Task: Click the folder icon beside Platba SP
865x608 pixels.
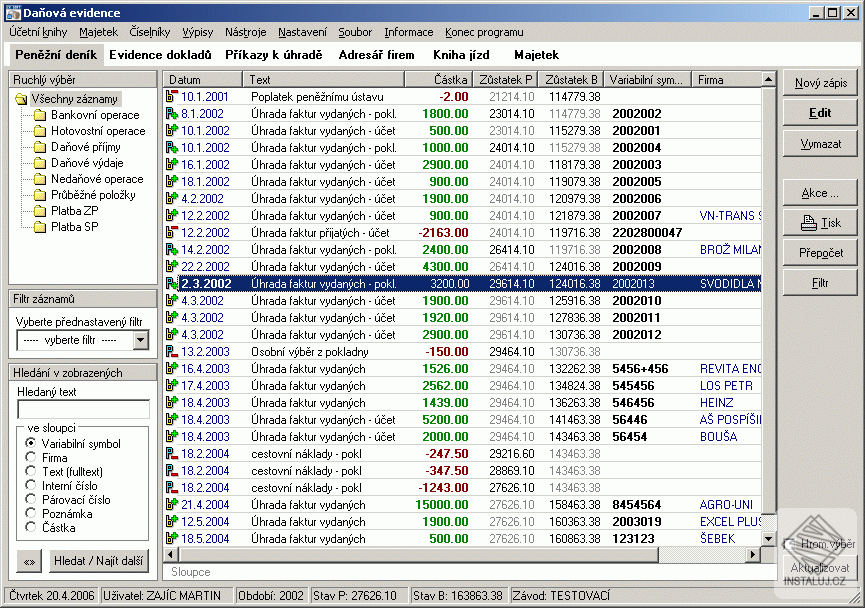Action: pos(40,227)
